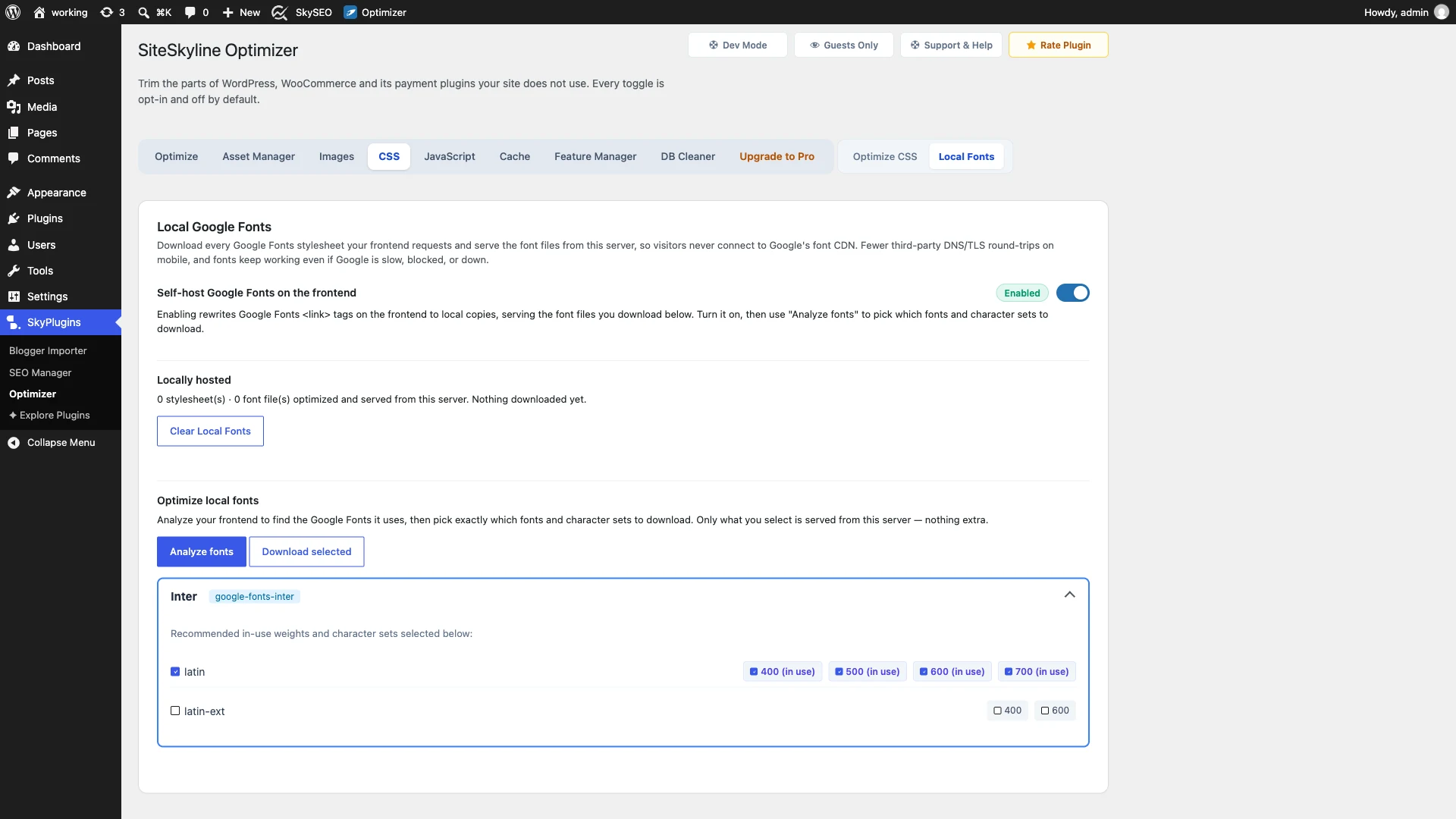
Task: Click the plus icon next to New
Action: tap(227, 12)
